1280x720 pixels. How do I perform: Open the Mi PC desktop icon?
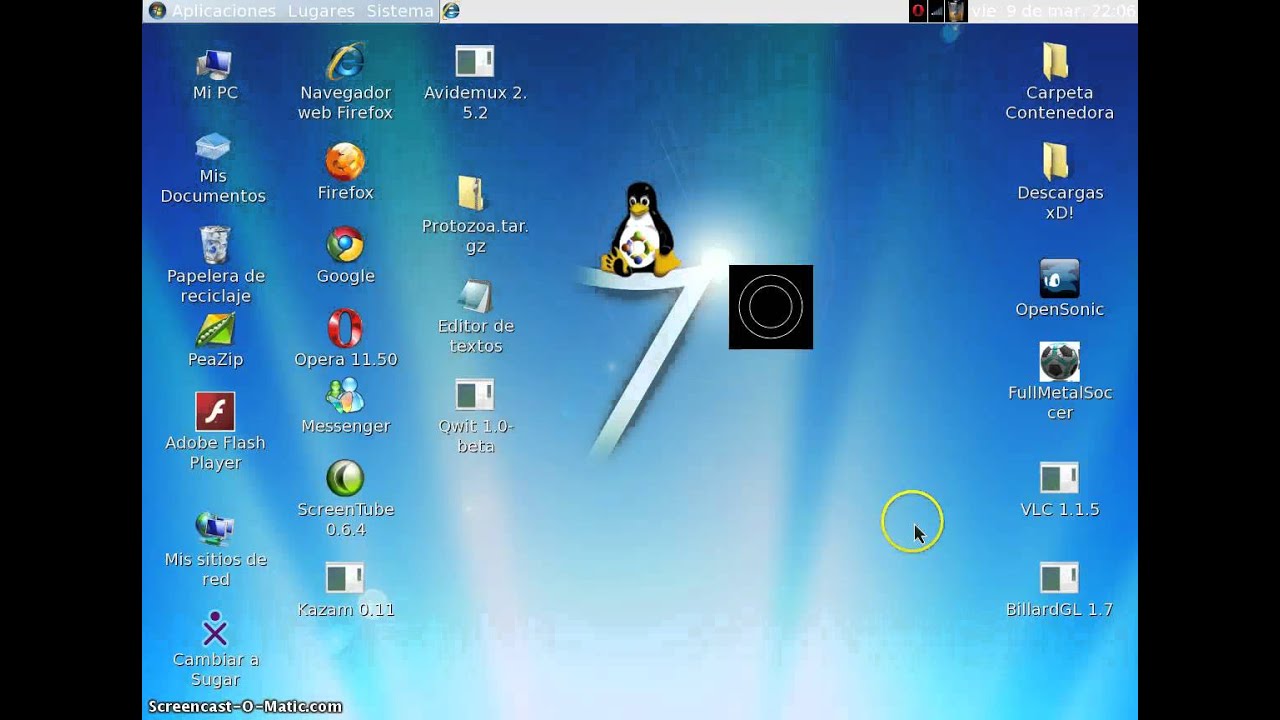[x=214, y=63]
